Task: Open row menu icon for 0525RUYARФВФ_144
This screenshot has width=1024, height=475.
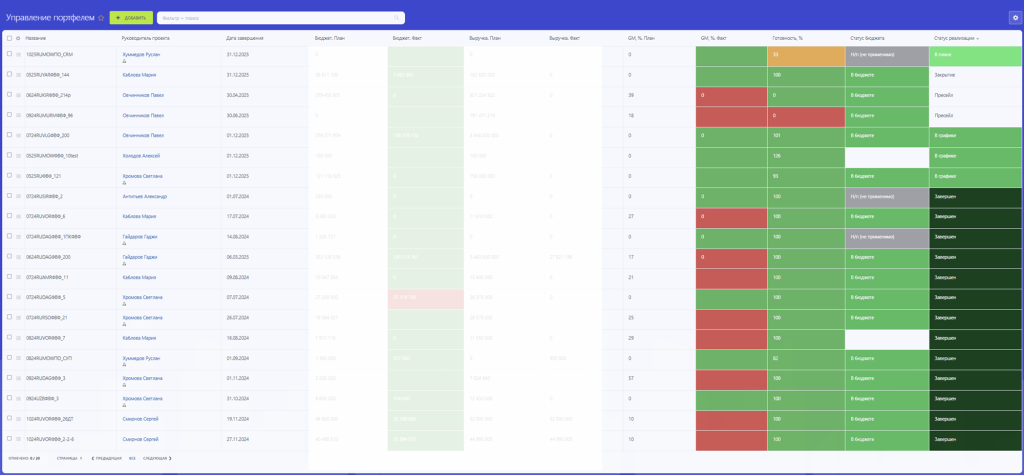Action: pyautogui.click(x=18, y=75)
